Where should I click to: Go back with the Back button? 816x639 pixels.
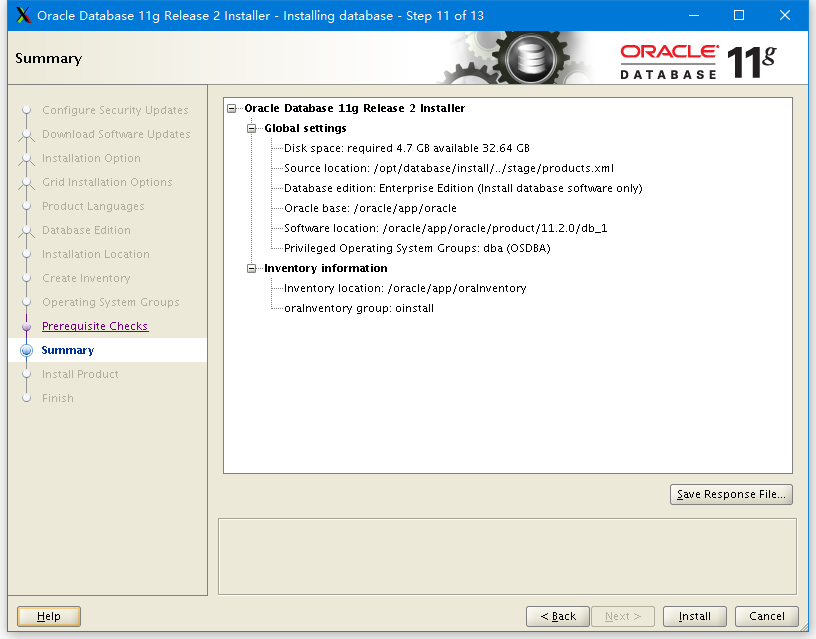pos(557,616)
